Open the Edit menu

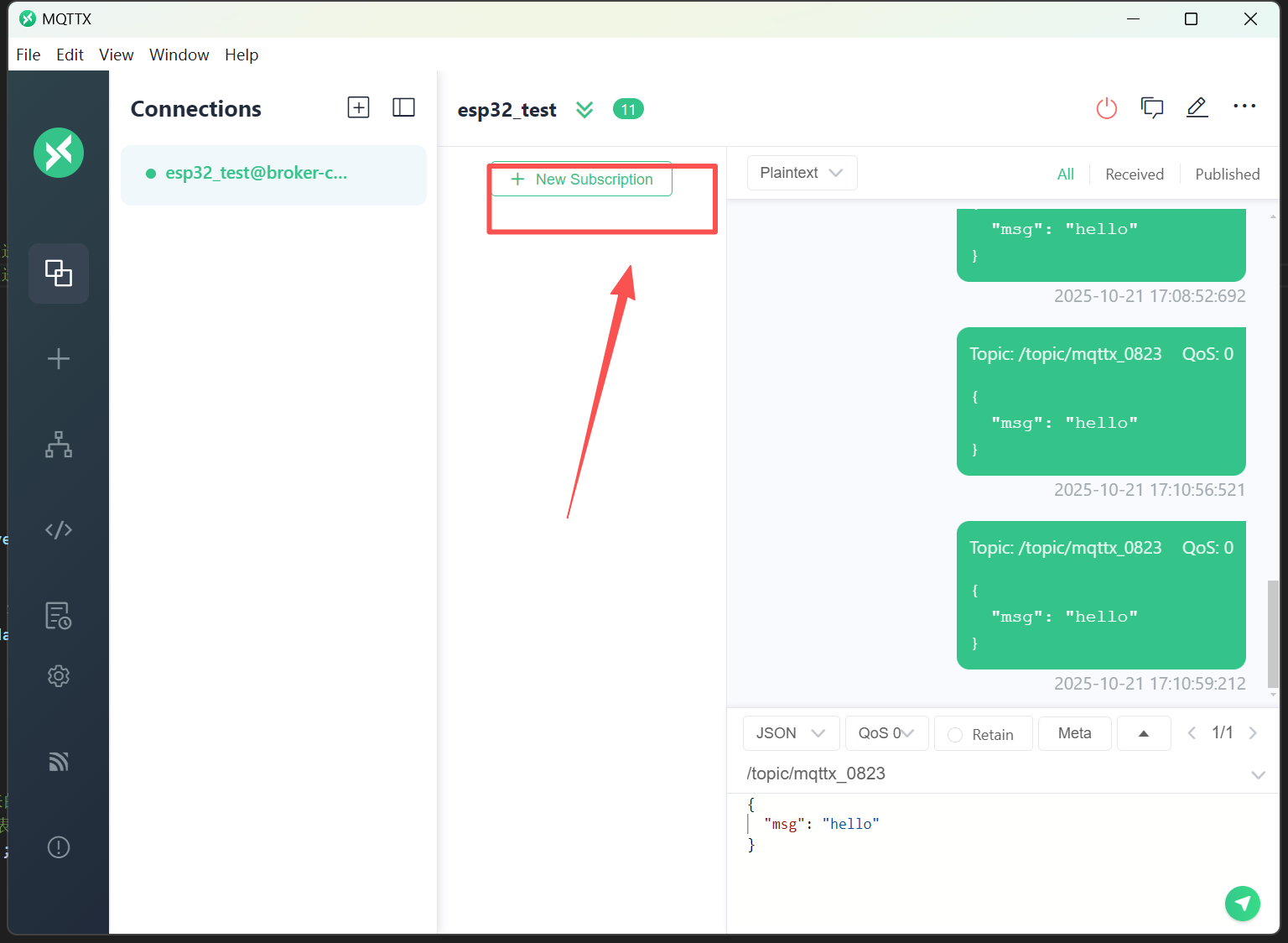pos(70,55)
